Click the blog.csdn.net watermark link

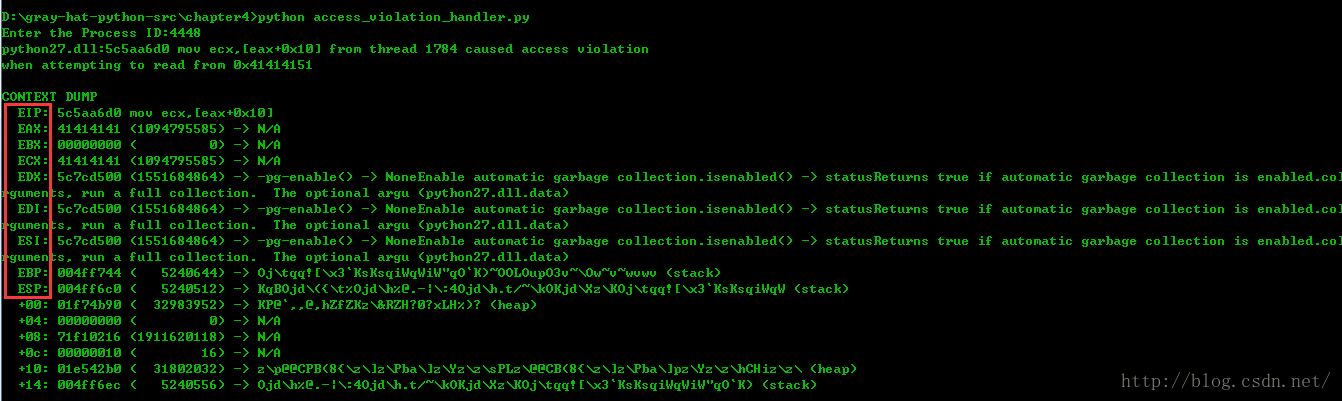[1225, 381]
